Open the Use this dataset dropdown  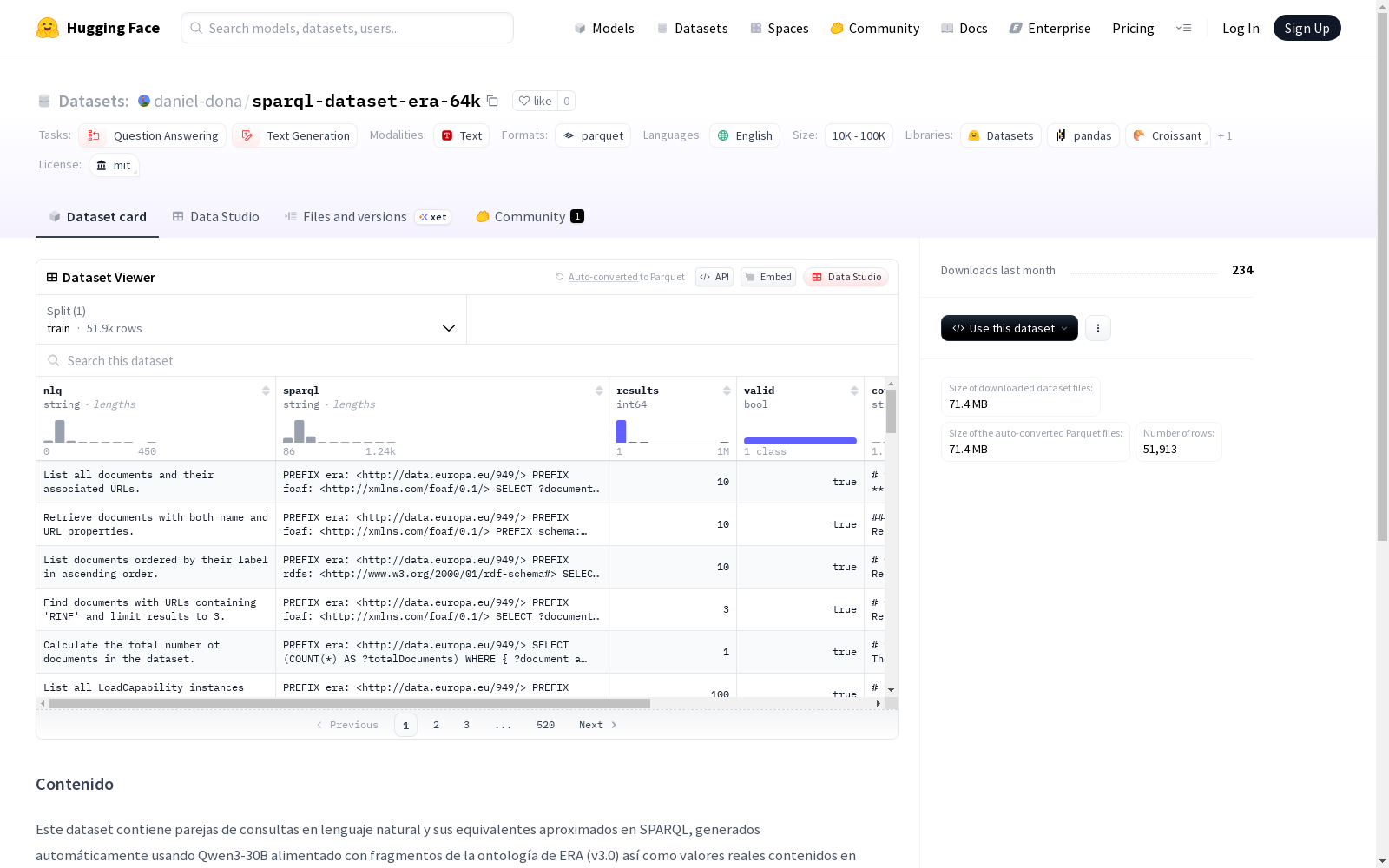(x=1010, y=328)
